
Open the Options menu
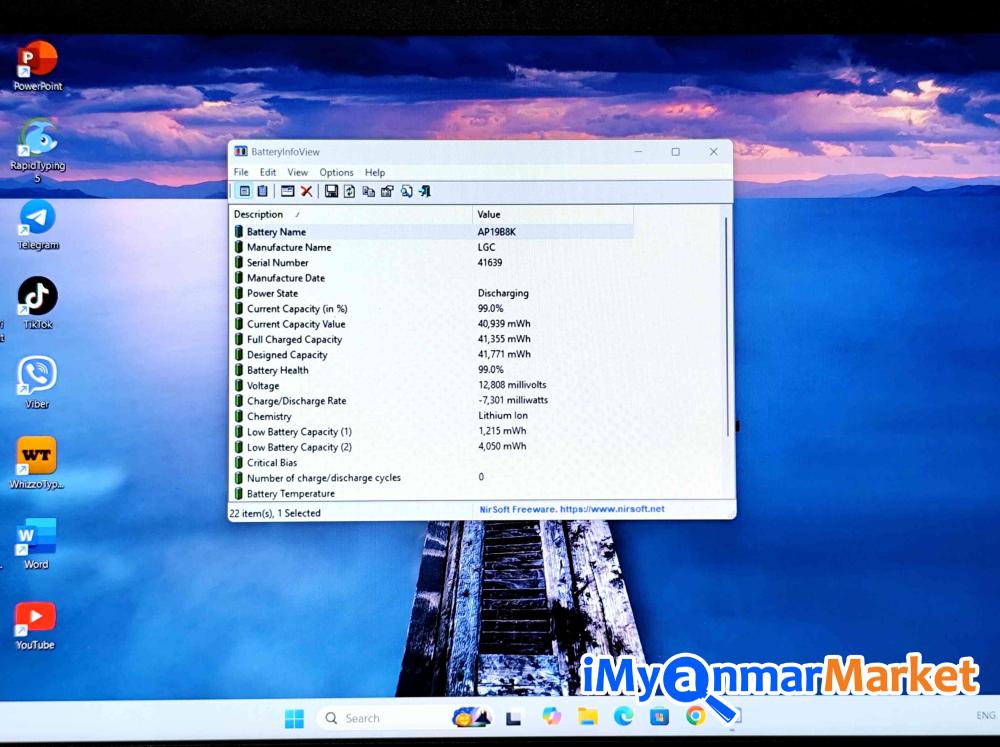[x=336, y=172]
